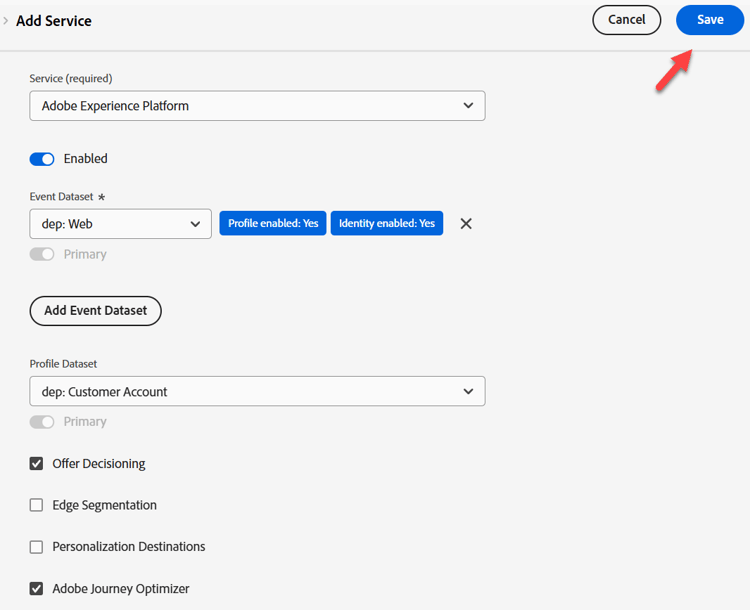This screenshot has width=750, height=610.
Task: Open the Service dropdown
Action: 257,106
